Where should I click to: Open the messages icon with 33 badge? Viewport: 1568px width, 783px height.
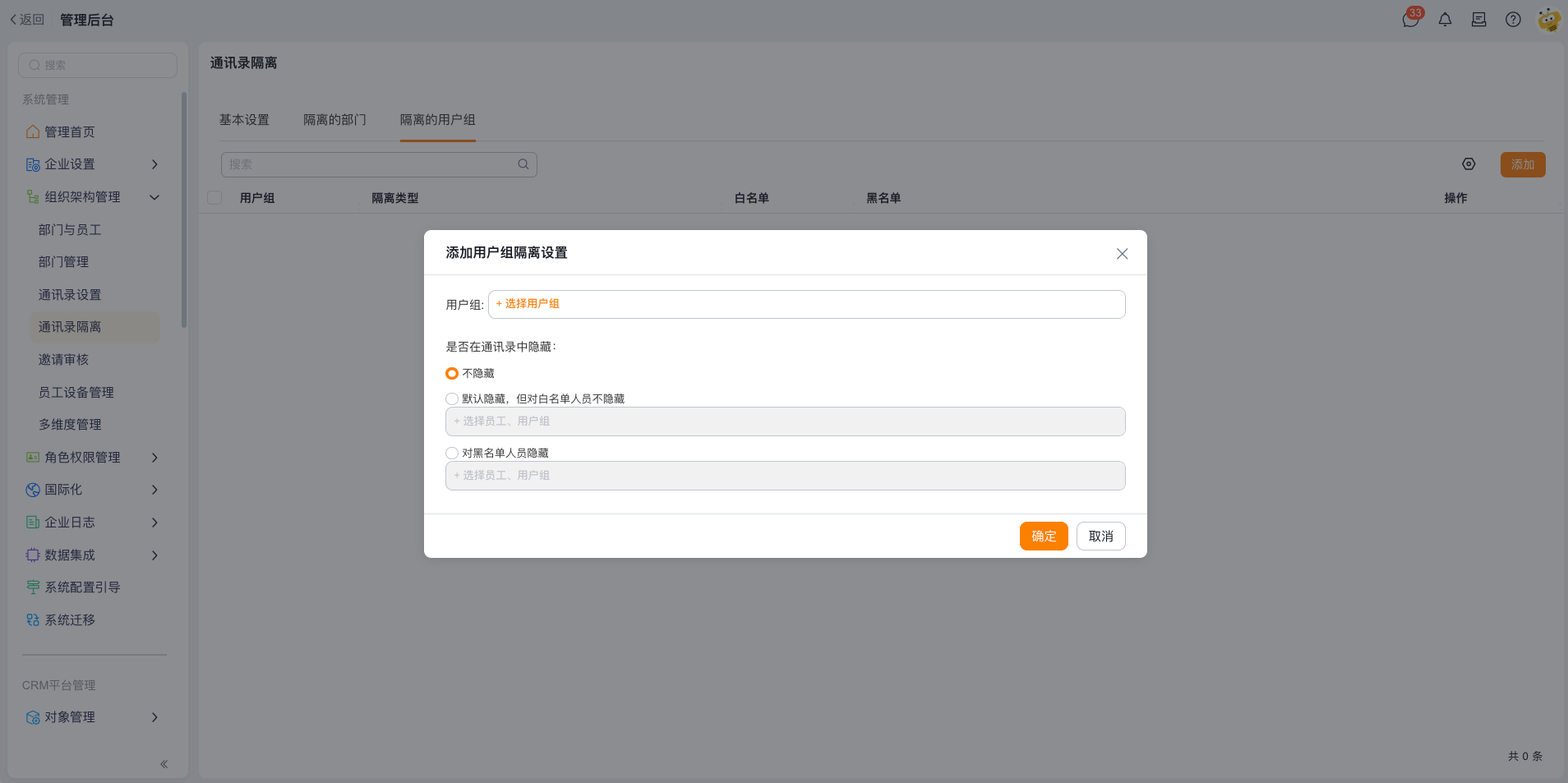[x=1411, y=19]
